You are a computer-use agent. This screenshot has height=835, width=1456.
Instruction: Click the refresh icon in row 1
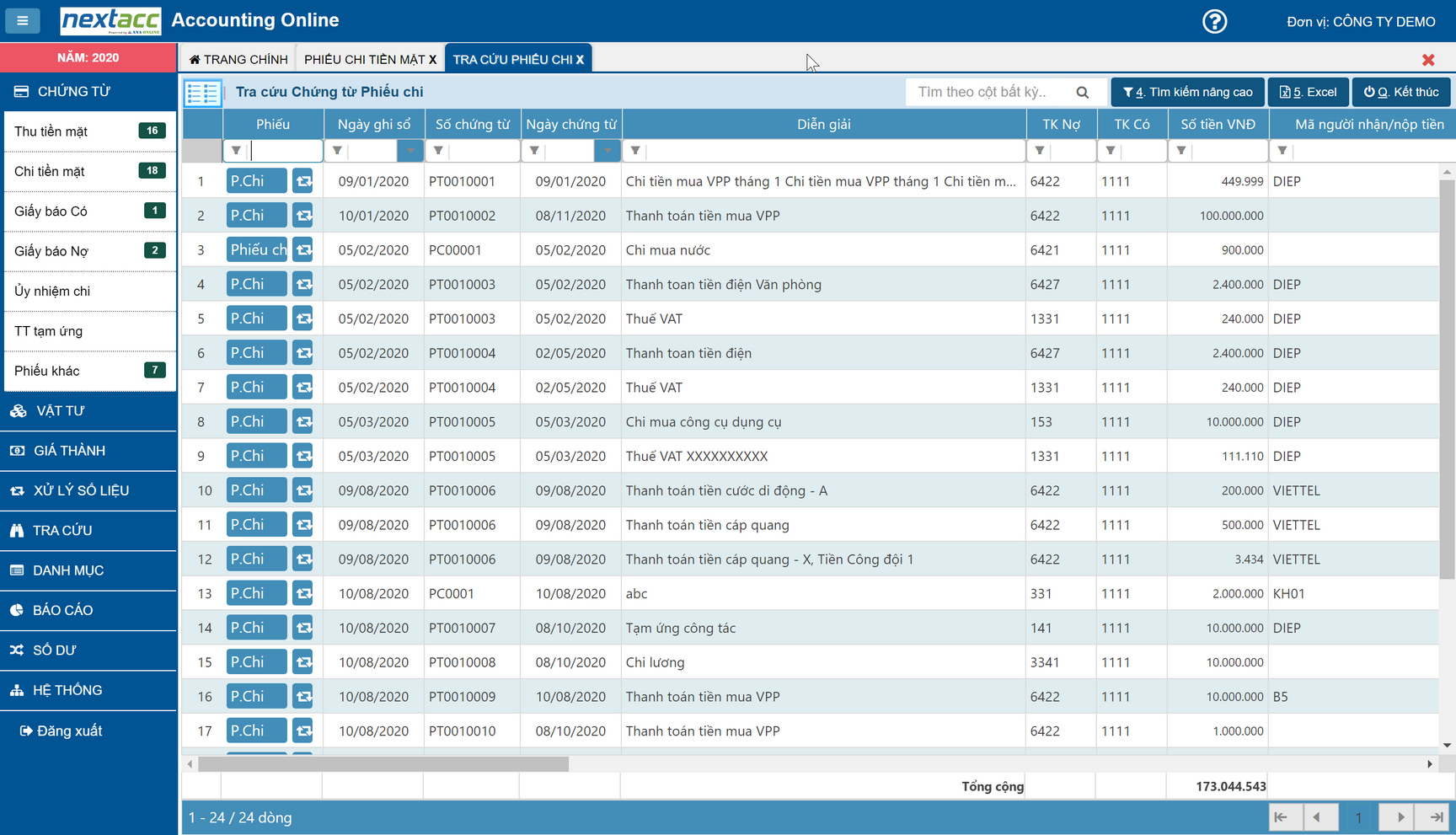tap(303, 181)
